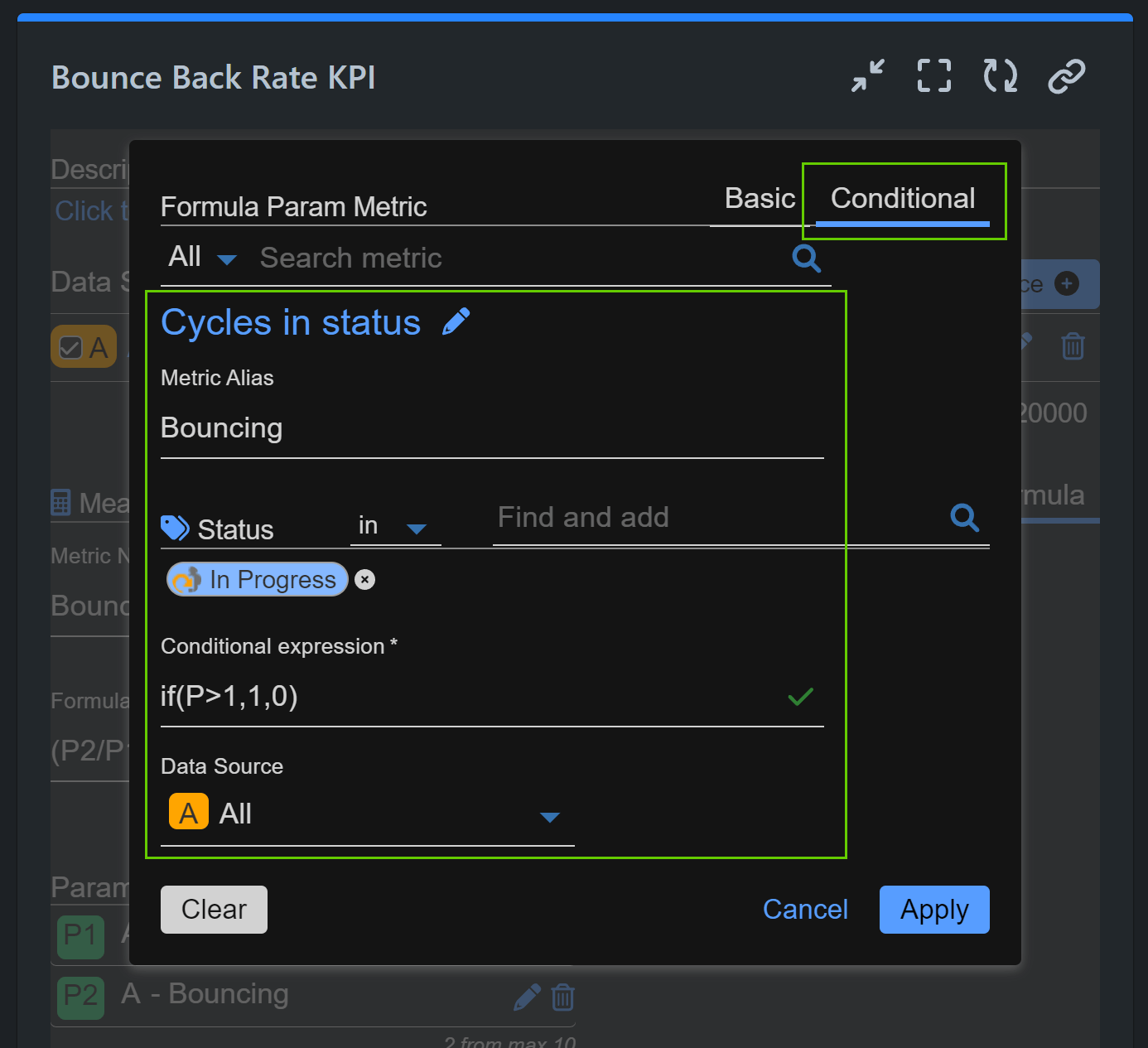Image resolution: width=1148 pixels, height=1048 pixels.
Task: Edit the P2 A - Bouncing parameter
Action: [526, 997]
